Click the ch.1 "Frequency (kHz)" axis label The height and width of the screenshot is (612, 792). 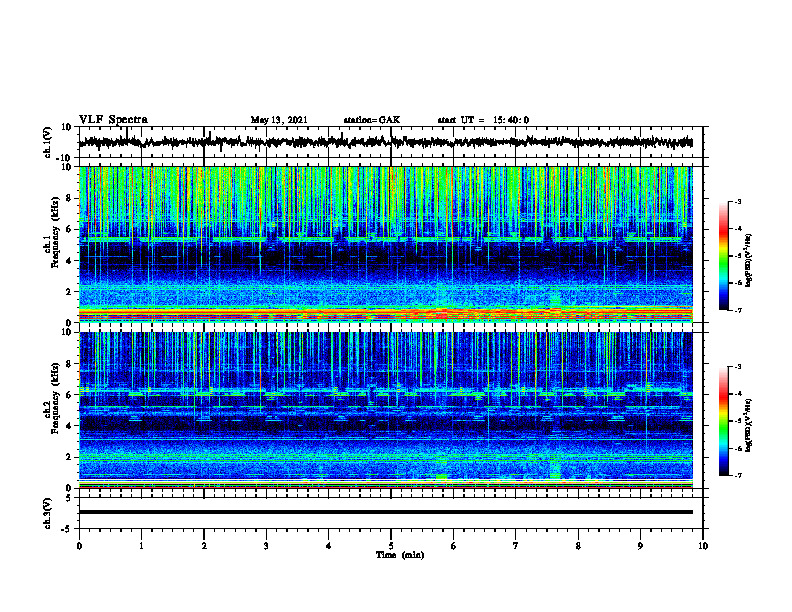coord(55,233)
